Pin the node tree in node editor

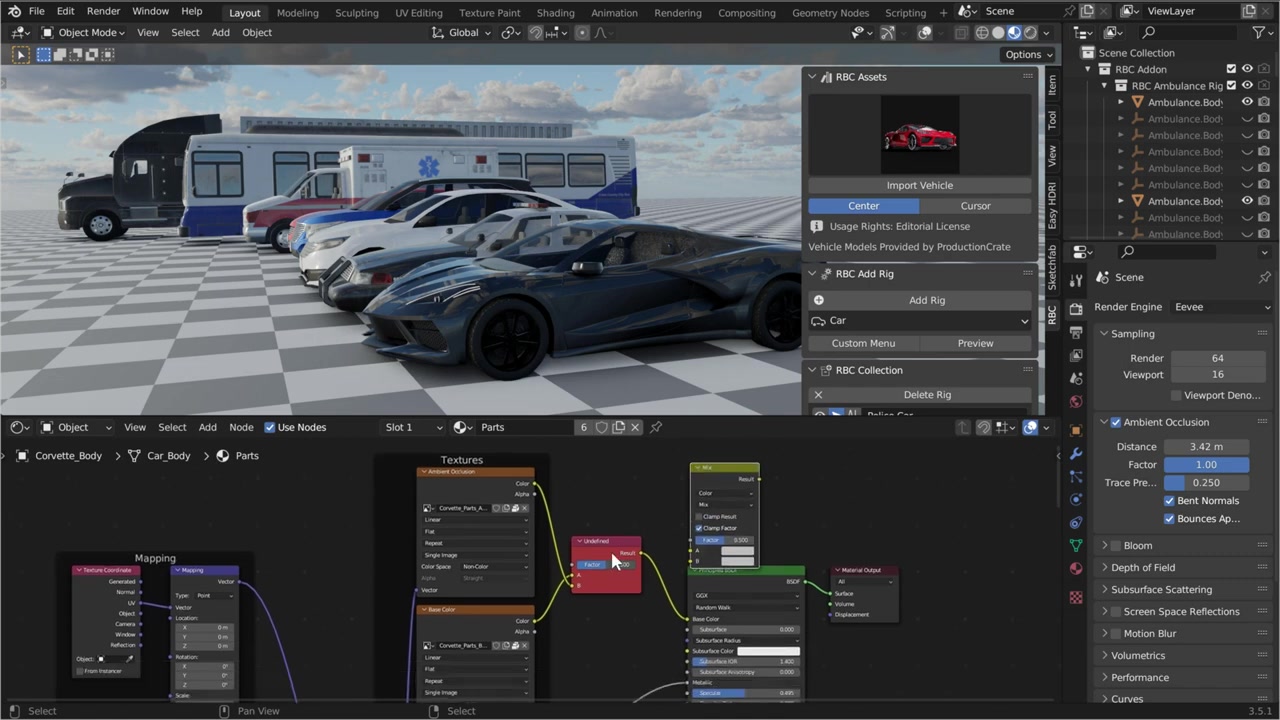656,428
